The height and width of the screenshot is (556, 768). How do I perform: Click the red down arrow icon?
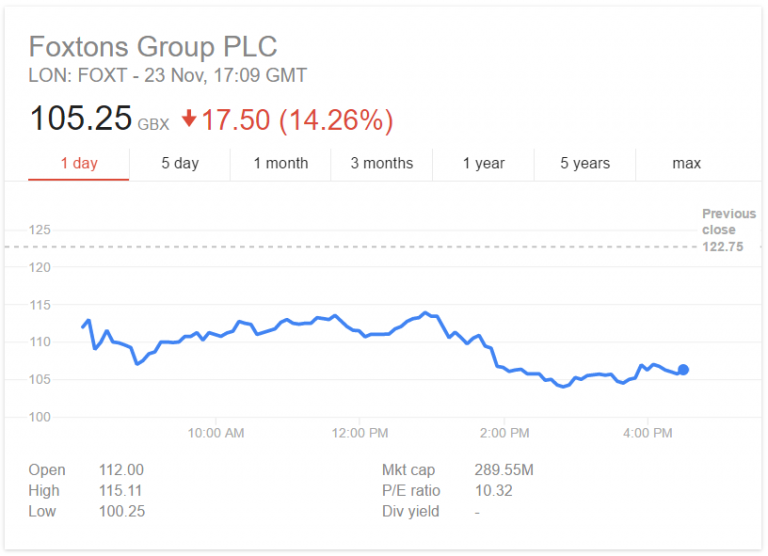pyautogui.click(x=189, y=120)
